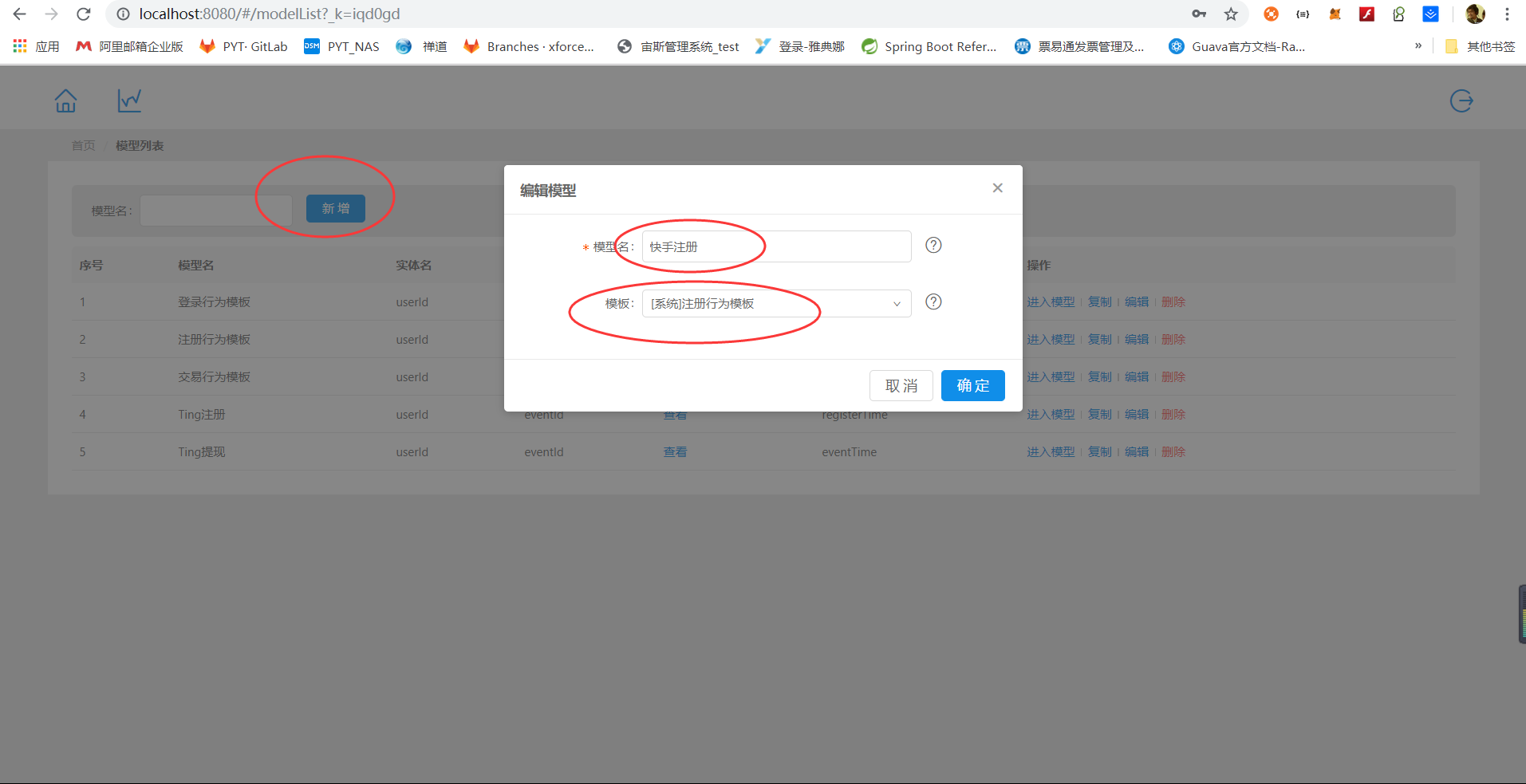
Task: Open Chrome three-dot menu
Action: click(x=1507, y=14)
